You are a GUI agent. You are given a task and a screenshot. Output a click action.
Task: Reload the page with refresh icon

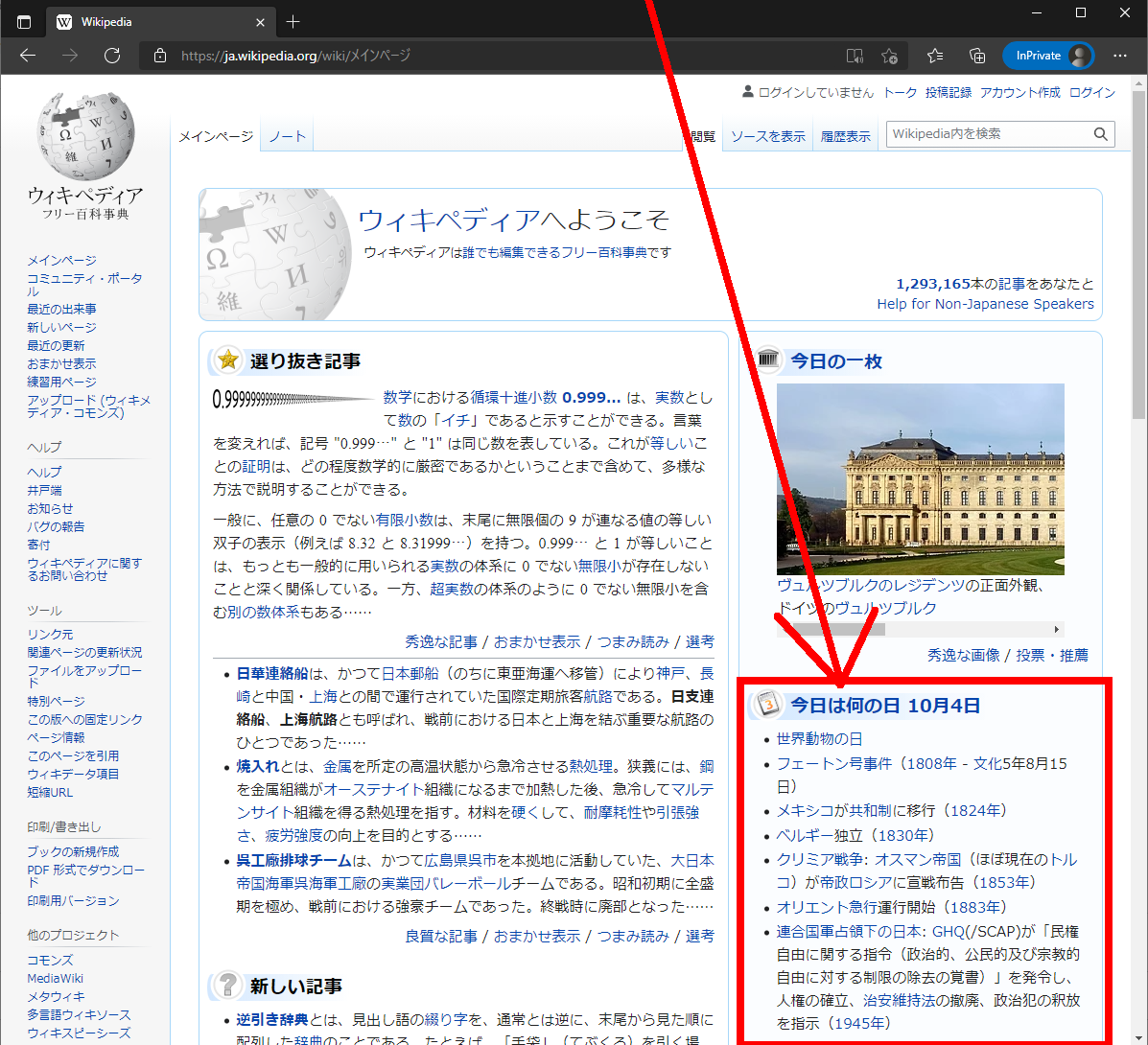click(112, 56)
